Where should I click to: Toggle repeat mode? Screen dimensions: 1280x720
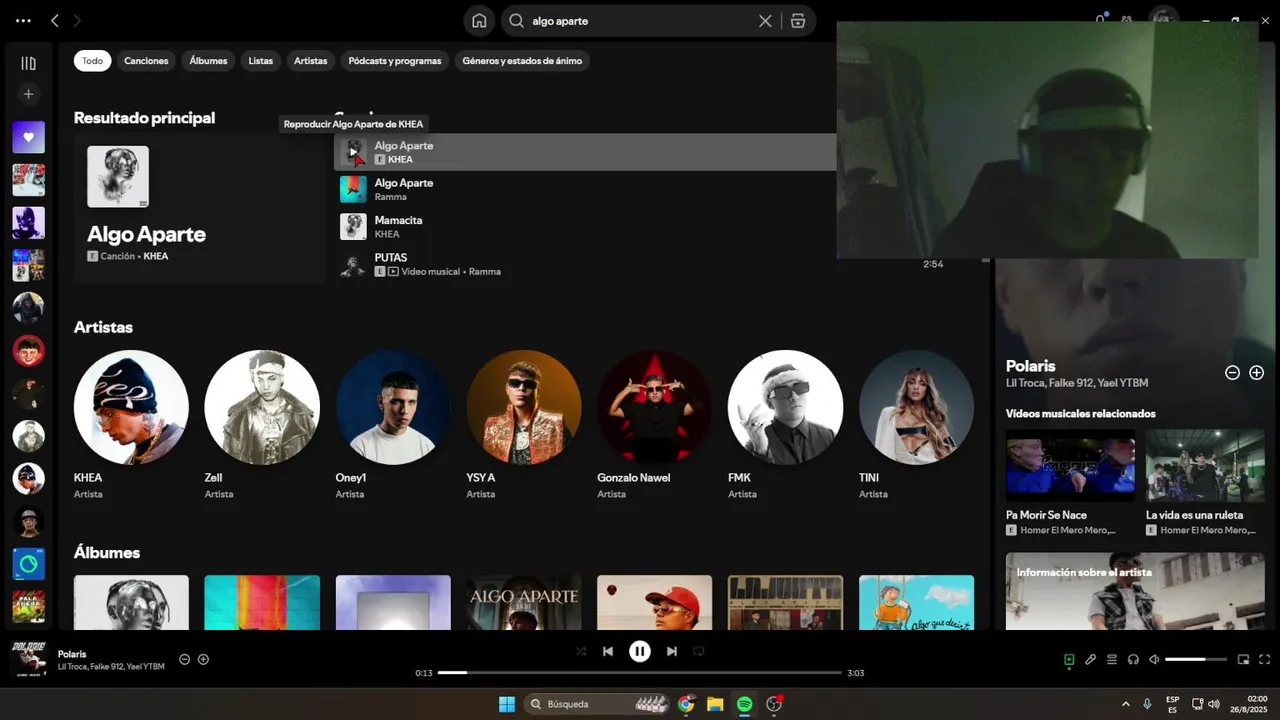[x=699, y=651]
